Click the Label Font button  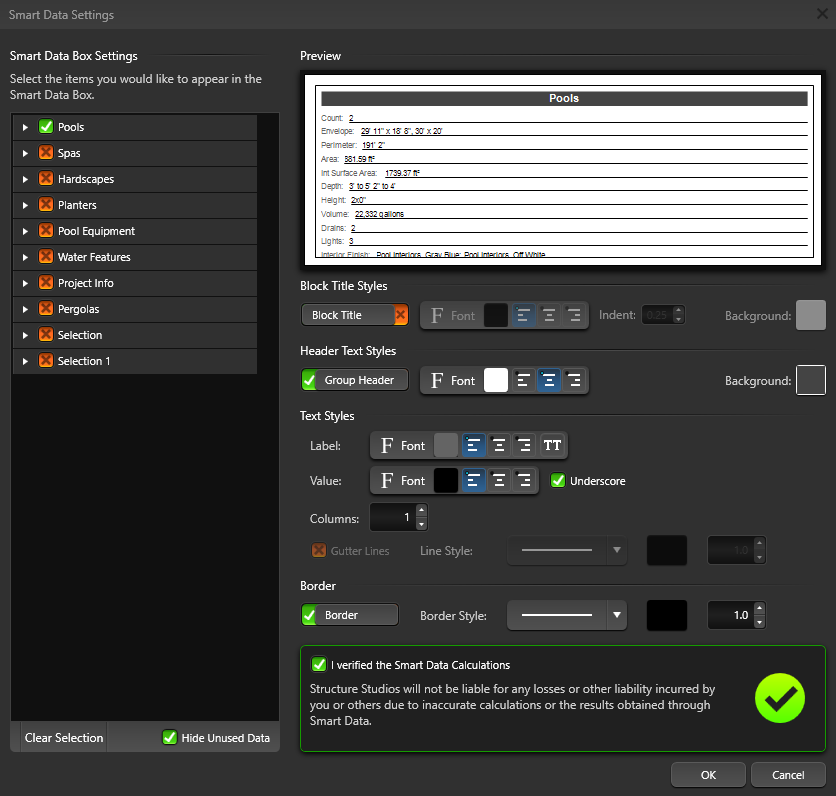coord(402,446)
